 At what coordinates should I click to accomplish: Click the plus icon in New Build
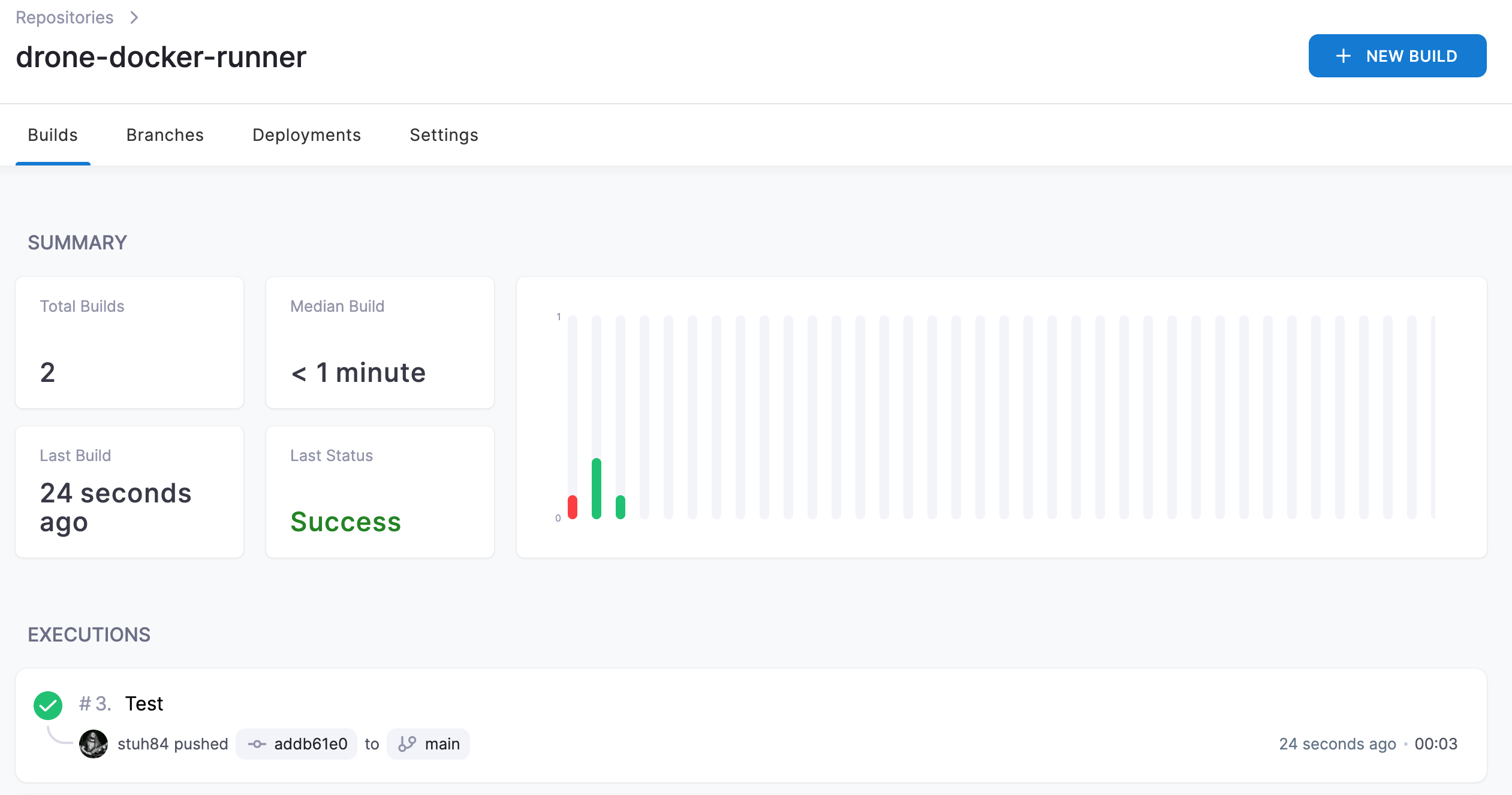(x=1344, y=56)
